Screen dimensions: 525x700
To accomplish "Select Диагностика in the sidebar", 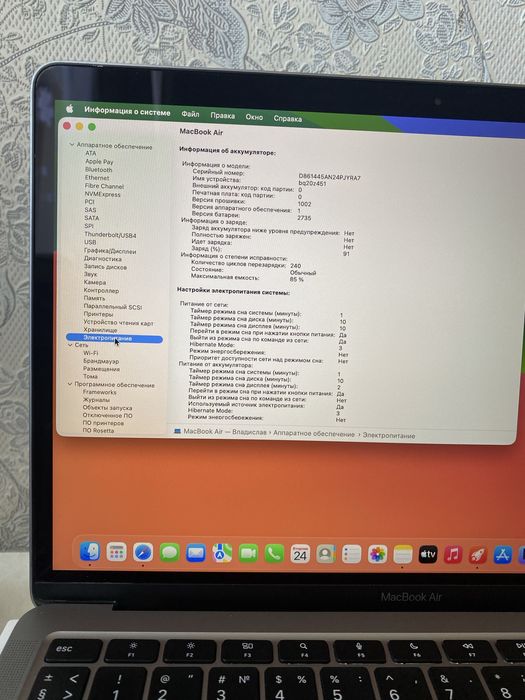I will [103, 259].
